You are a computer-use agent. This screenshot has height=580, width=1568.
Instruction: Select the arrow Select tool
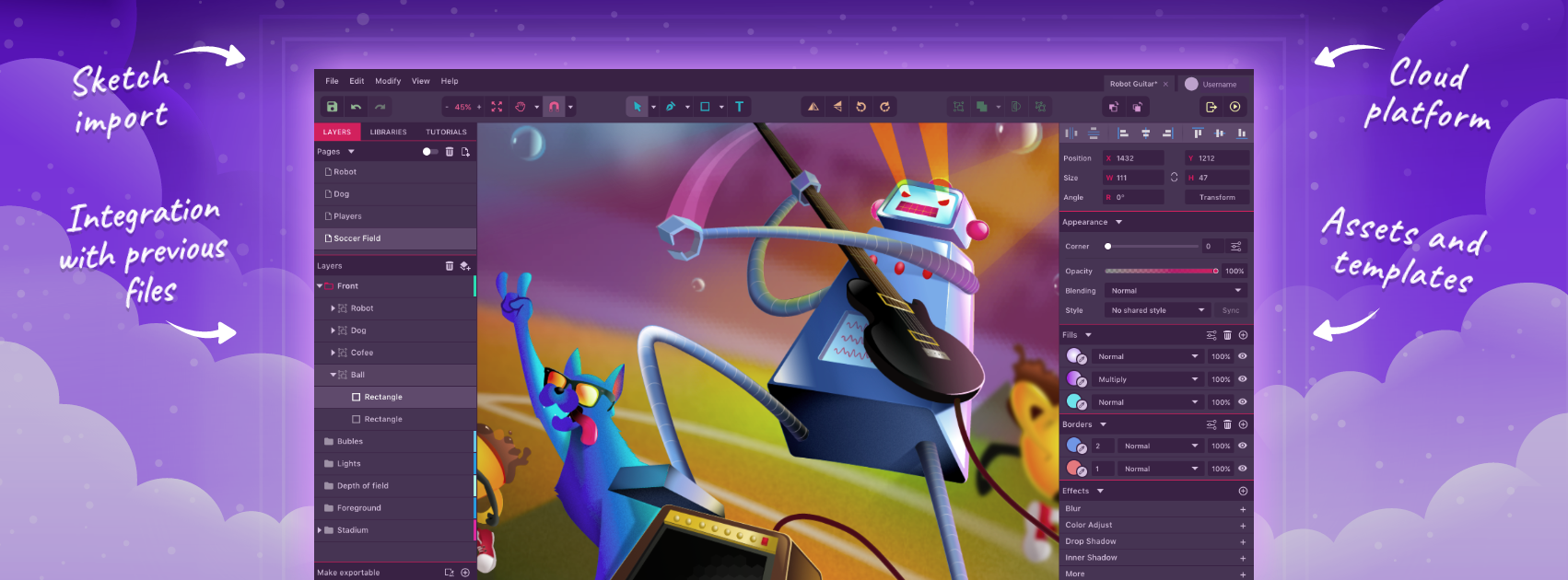pos(638,107)
